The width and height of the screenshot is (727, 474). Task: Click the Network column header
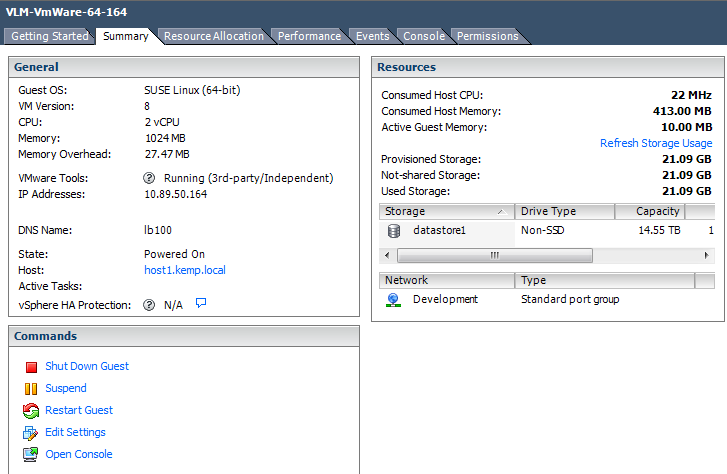[x=446, y=281]
